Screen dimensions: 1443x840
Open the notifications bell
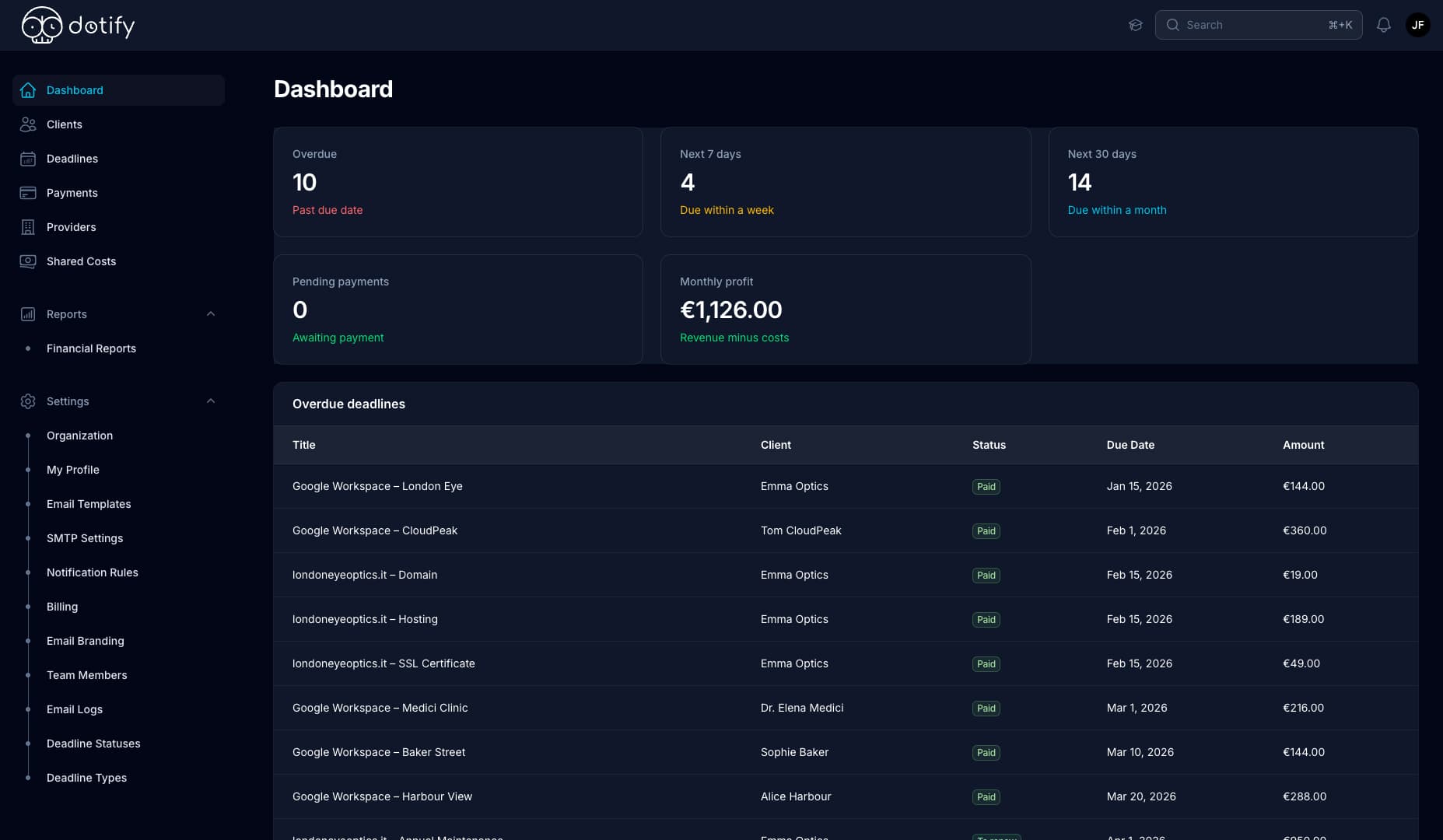1384,25
